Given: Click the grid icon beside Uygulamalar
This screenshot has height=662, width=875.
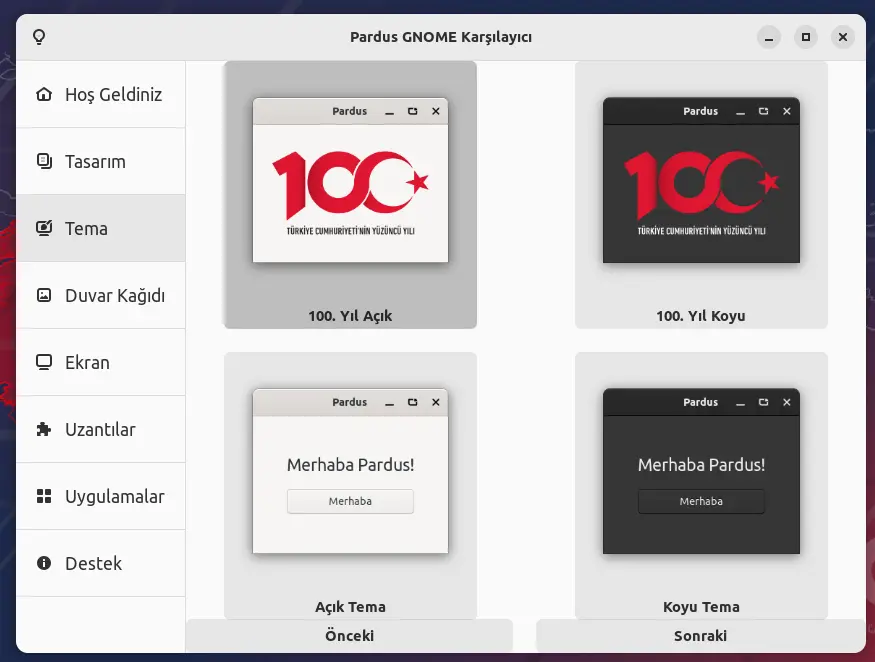Looking at the screenshot, I should (x=44, y=496).
